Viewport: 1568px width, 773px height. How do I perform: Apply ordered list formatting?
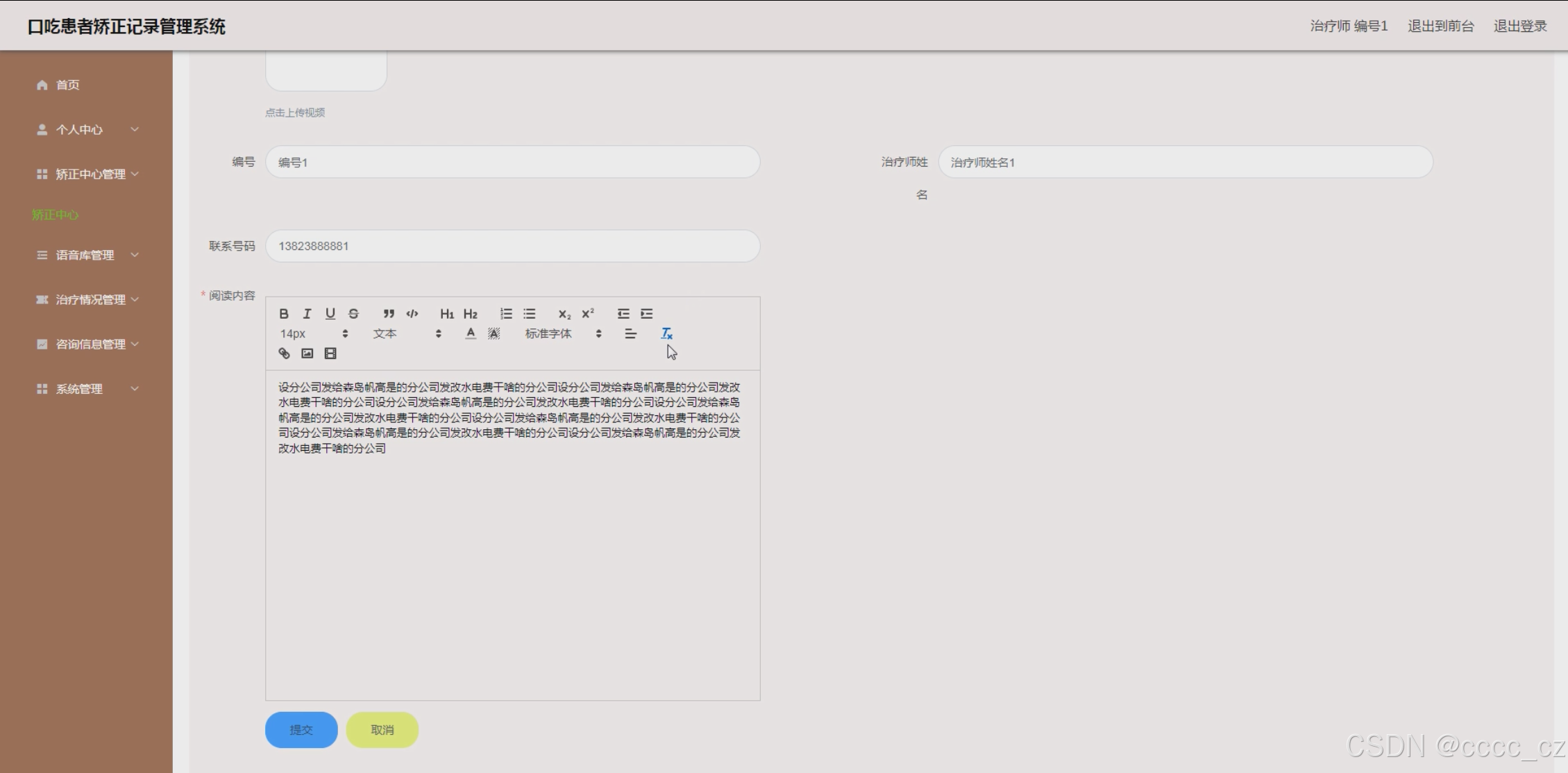pos(506,314)
